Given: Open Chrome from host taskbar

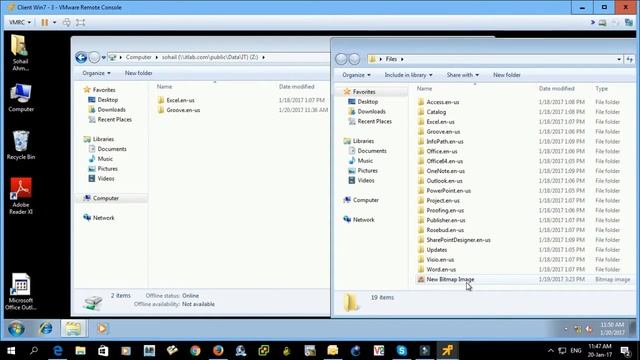Looking at the screenshot, I should click(195, 351).
